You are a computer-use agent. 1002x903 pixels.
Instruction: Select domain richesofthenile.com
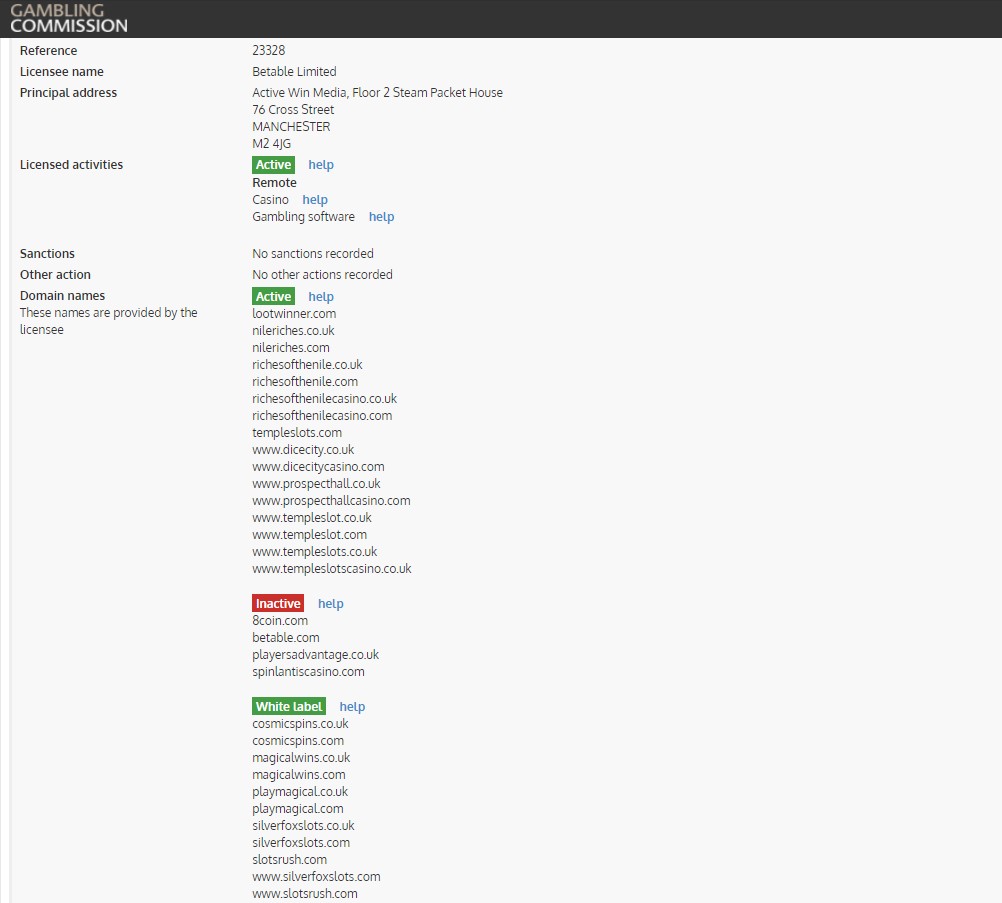(305, 382)
